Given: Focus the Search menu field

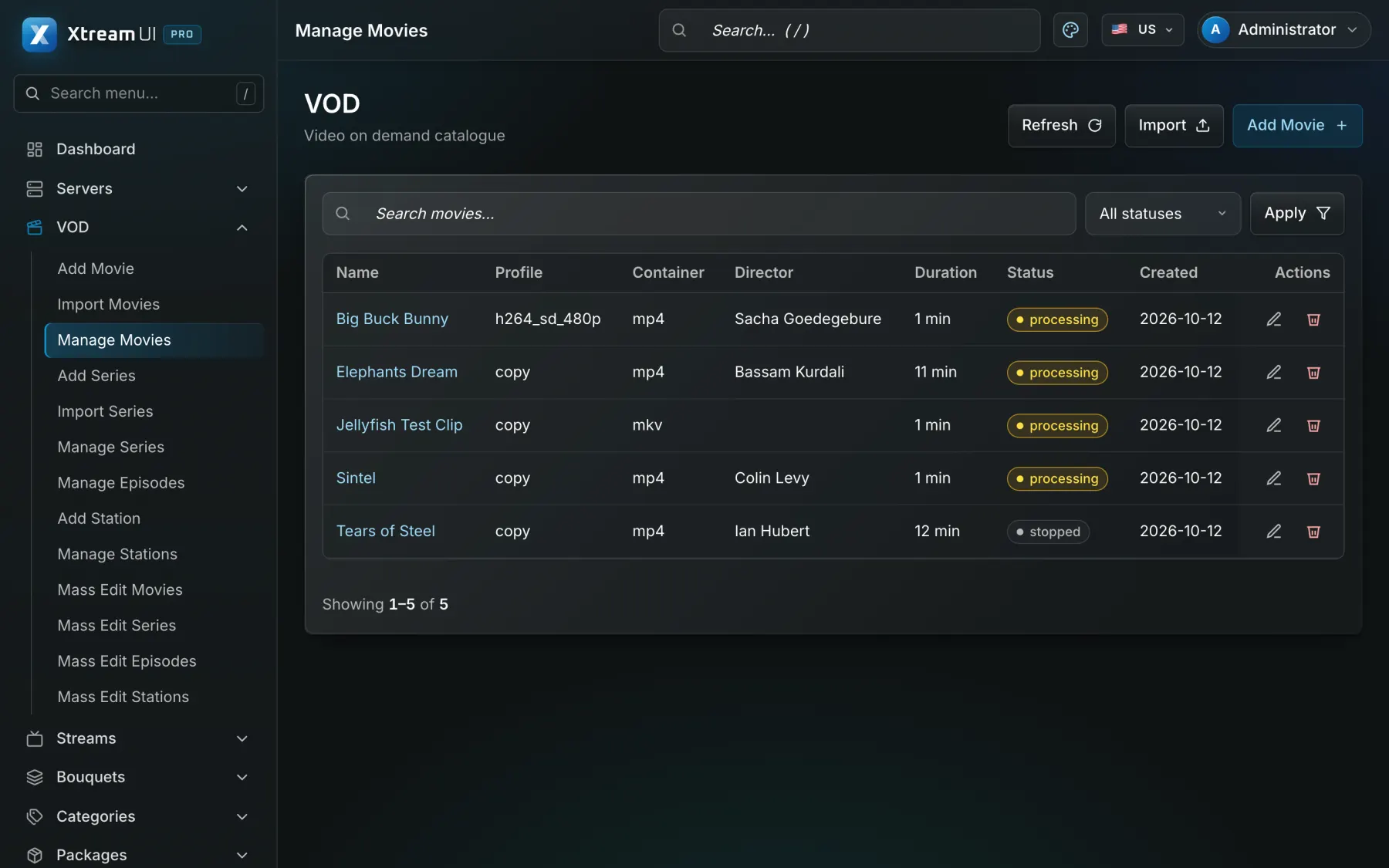Looking at the screenshot, I should [139, 93].
